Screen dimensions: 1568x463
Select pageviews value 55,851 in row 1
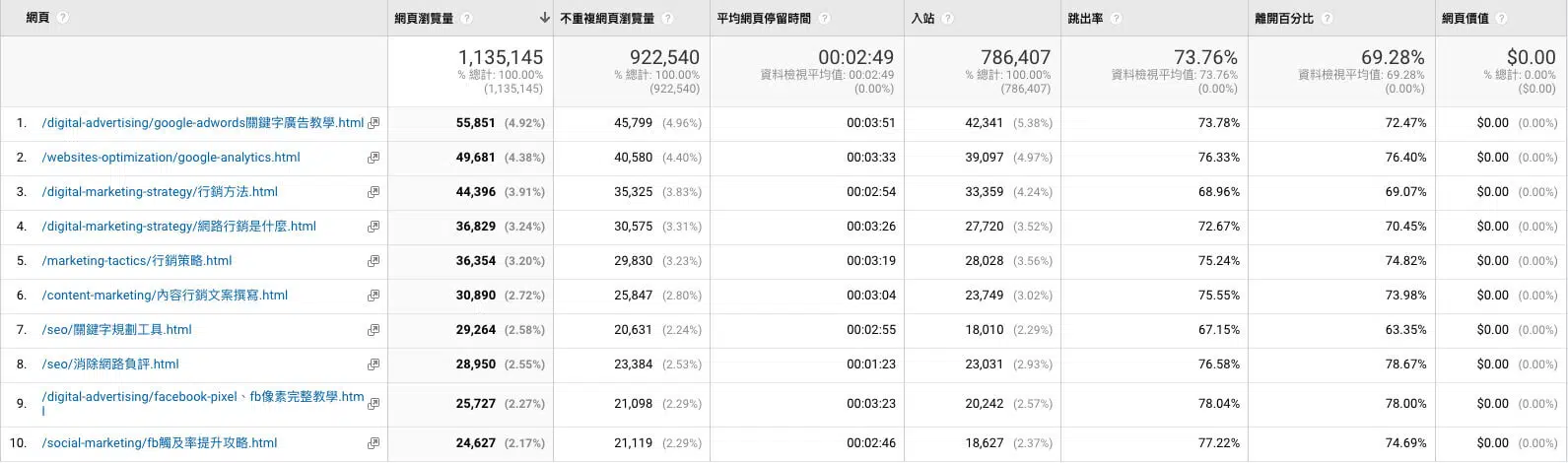476,123
